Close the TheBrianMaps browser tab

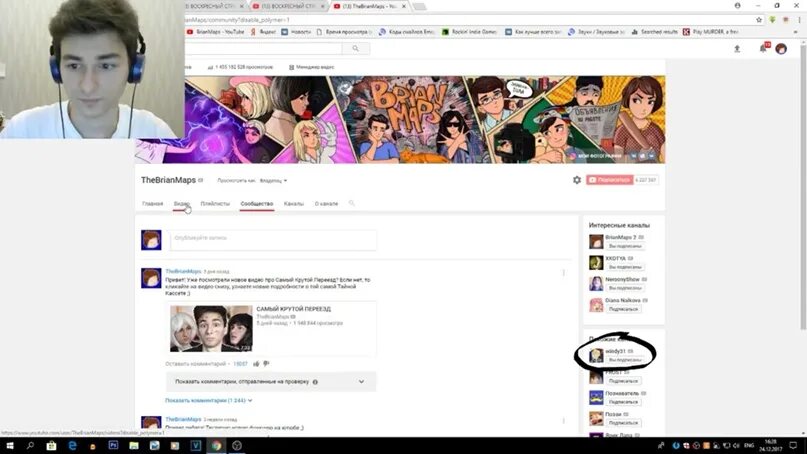coord(404,6)
